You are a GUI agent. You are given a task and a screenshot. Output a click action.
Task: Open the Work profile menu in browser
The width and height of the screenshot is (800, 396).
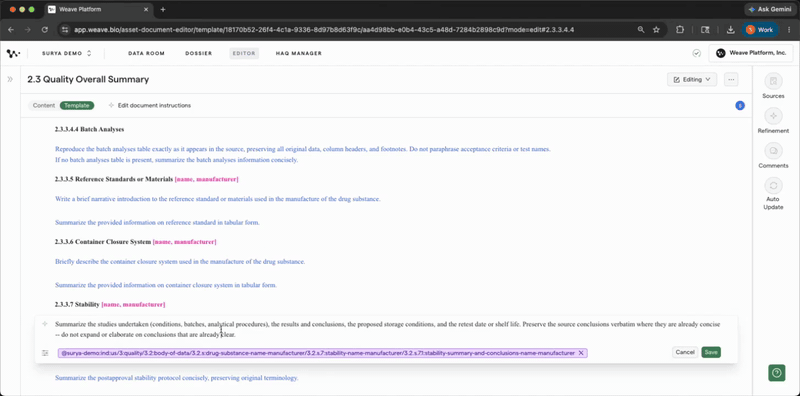(x=760, y=30)
